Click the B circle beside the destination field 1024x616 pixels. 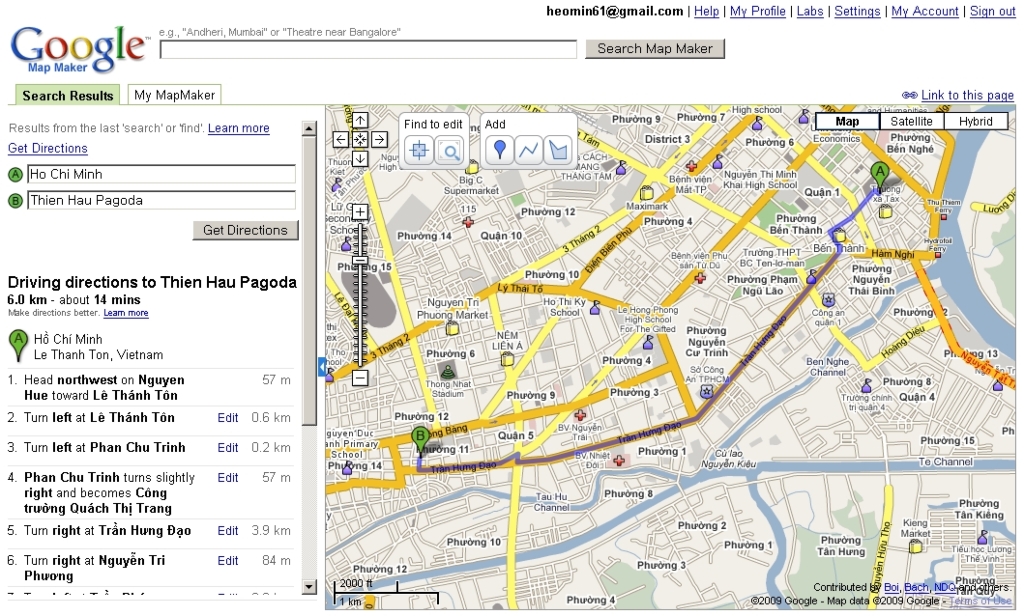(15, 201)
